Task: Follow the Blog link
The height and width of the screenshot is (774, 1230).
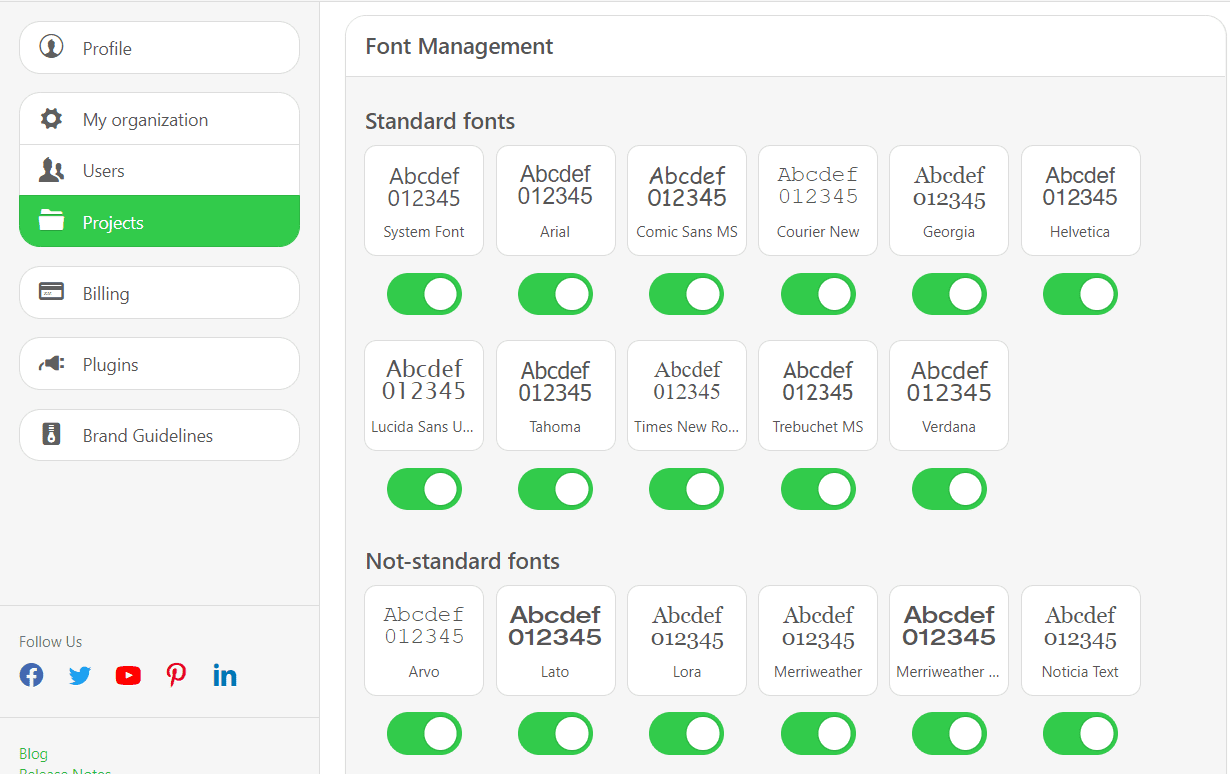Action: 33,753
